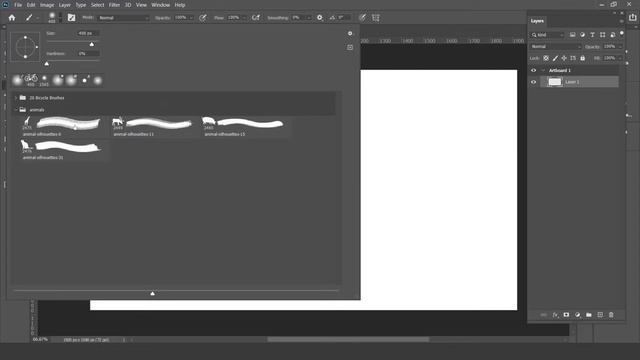Click the brush angle icon
The height and width of the screenshot is (360, 640).
(332, 18)
